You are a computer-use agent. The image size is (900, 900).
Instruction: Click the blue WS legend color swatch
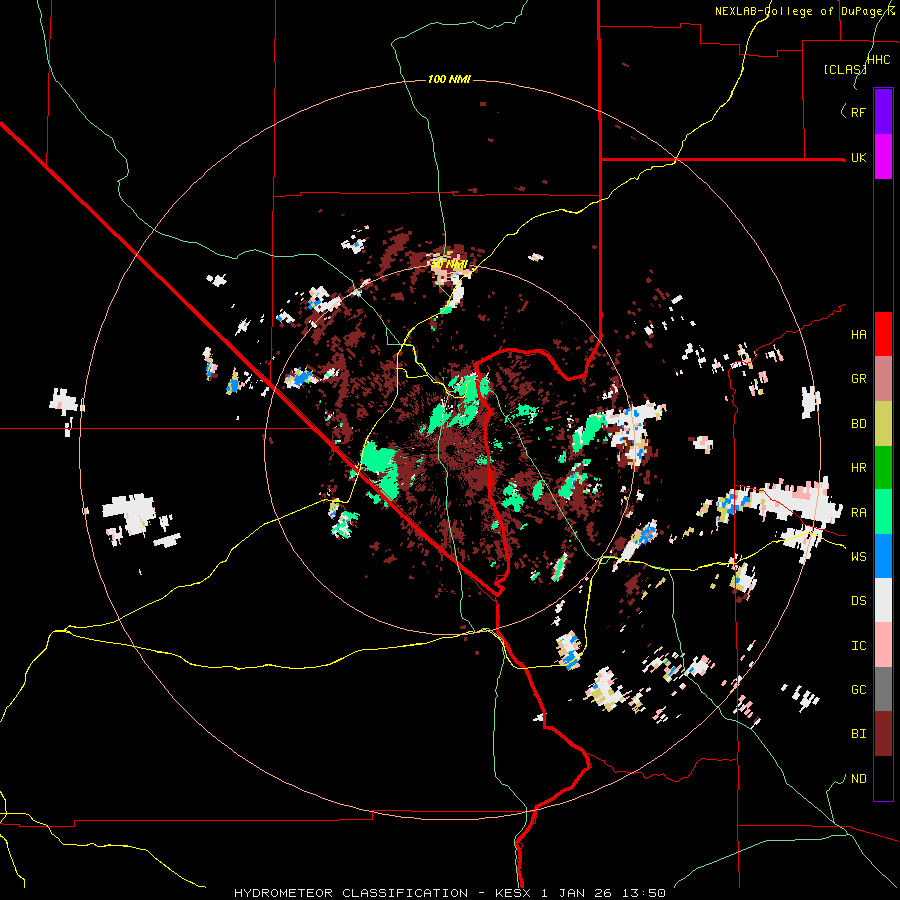883,556
